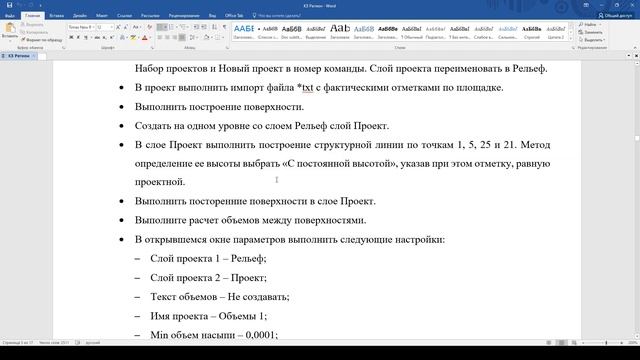Expand the Styles gallery more arrow

[x=571, y=38]
